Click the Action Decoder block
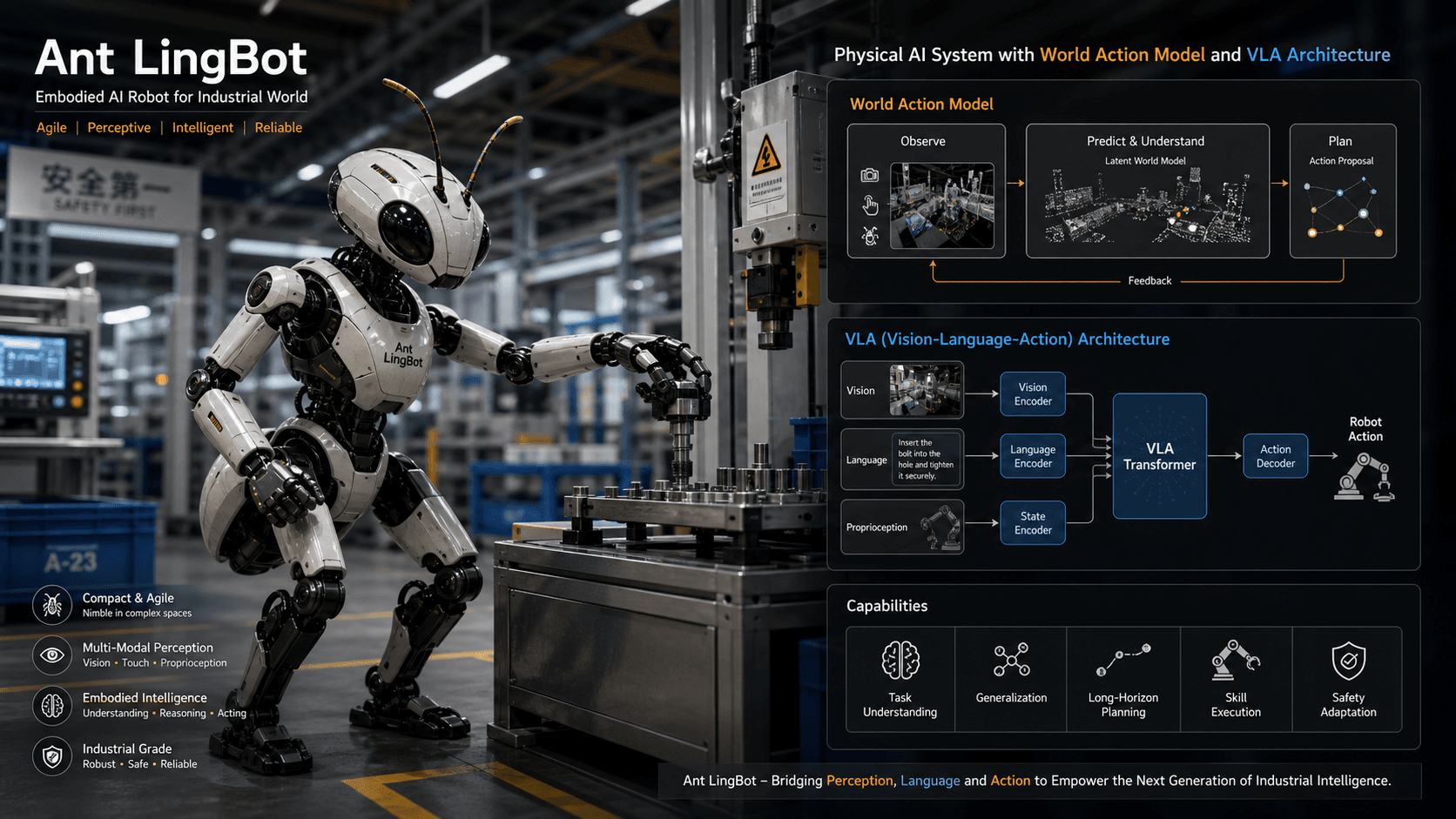This screenshot has height=819, width=1456. (1276, 456)
